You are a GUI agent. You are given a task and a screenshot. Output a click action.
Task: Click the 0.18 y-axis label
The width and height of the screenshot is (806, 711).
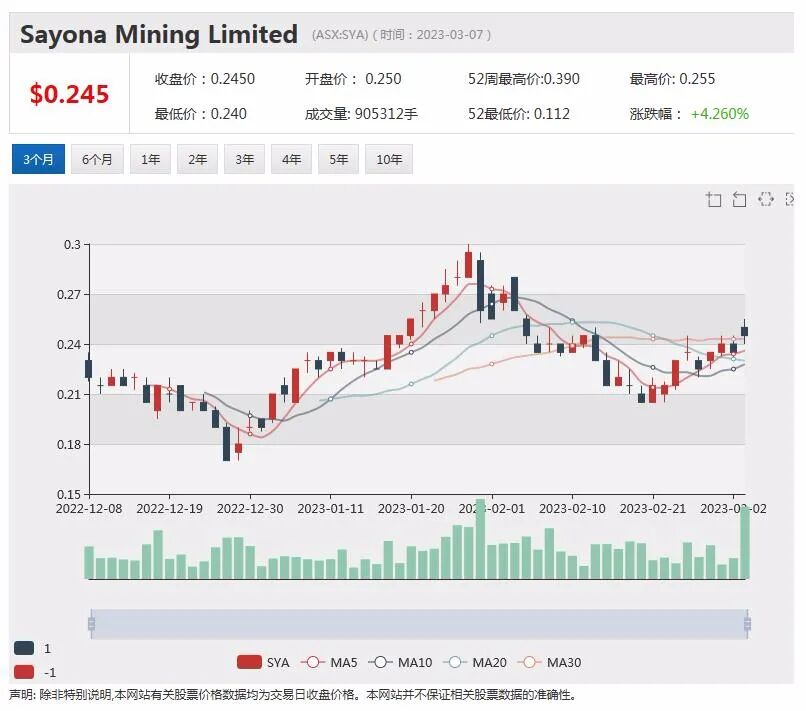(x=69, y=444)
